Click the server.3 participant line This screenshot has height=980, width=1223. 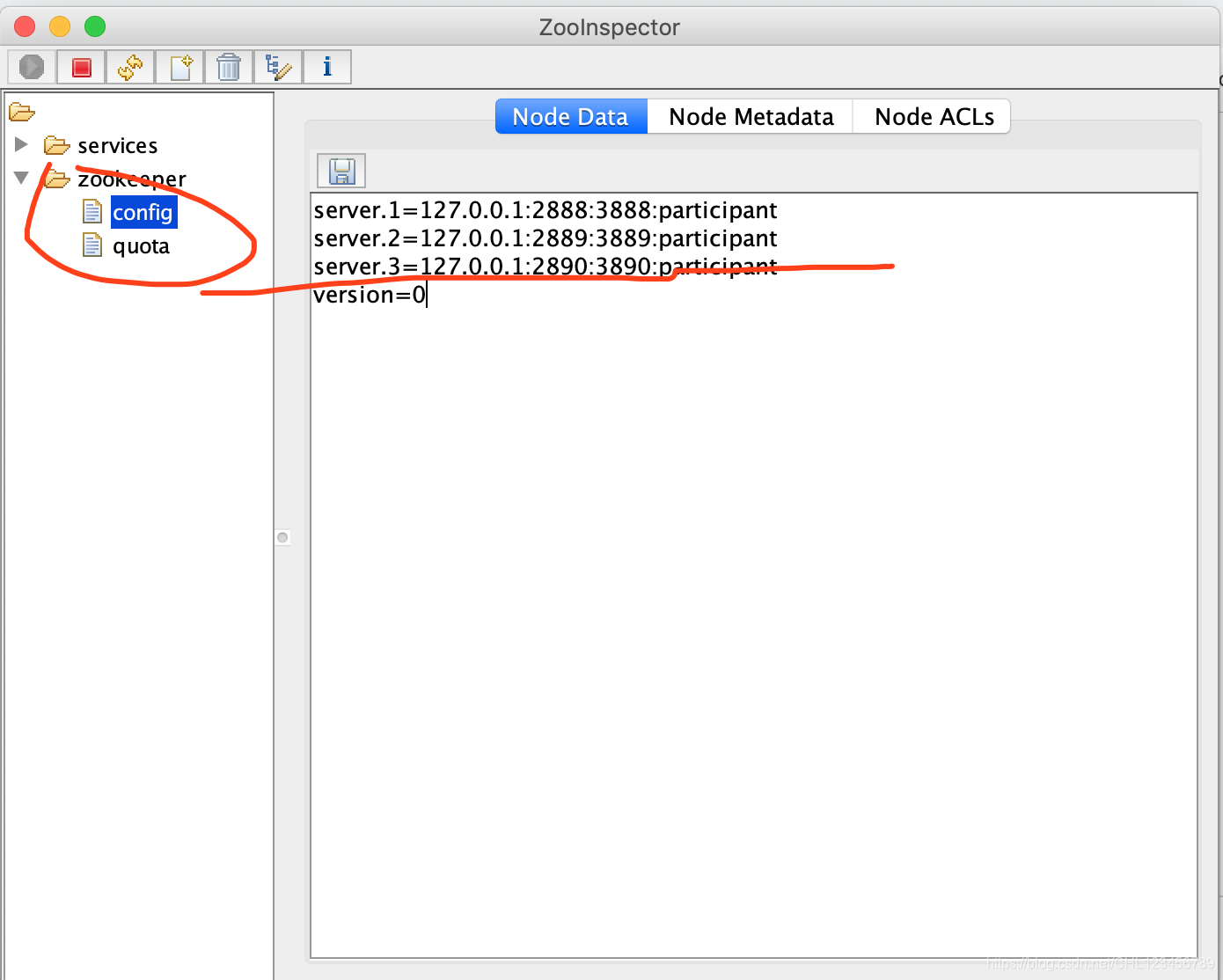[546, 267]
